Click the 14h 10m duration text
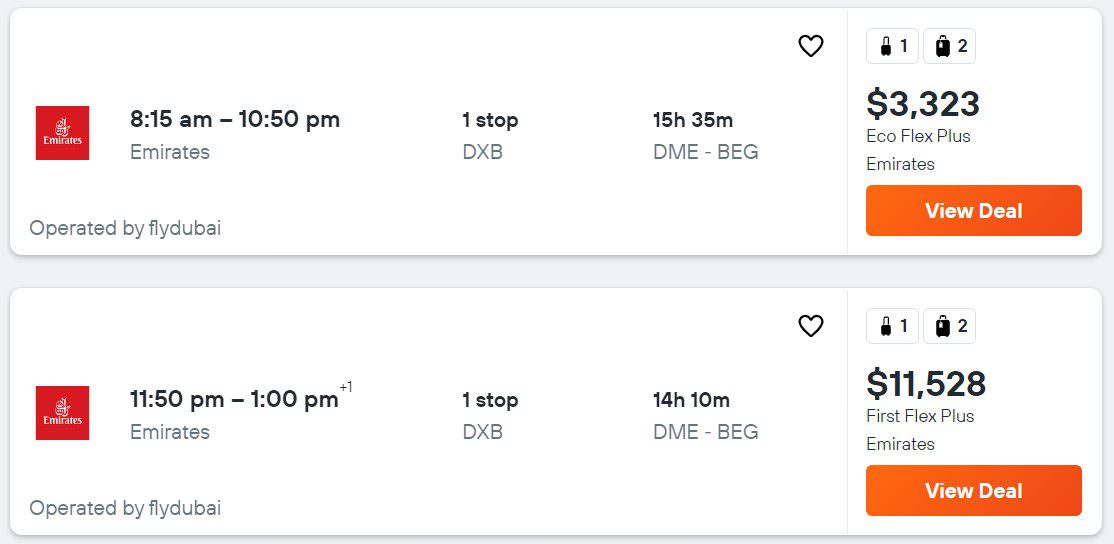 pos(691,400)
